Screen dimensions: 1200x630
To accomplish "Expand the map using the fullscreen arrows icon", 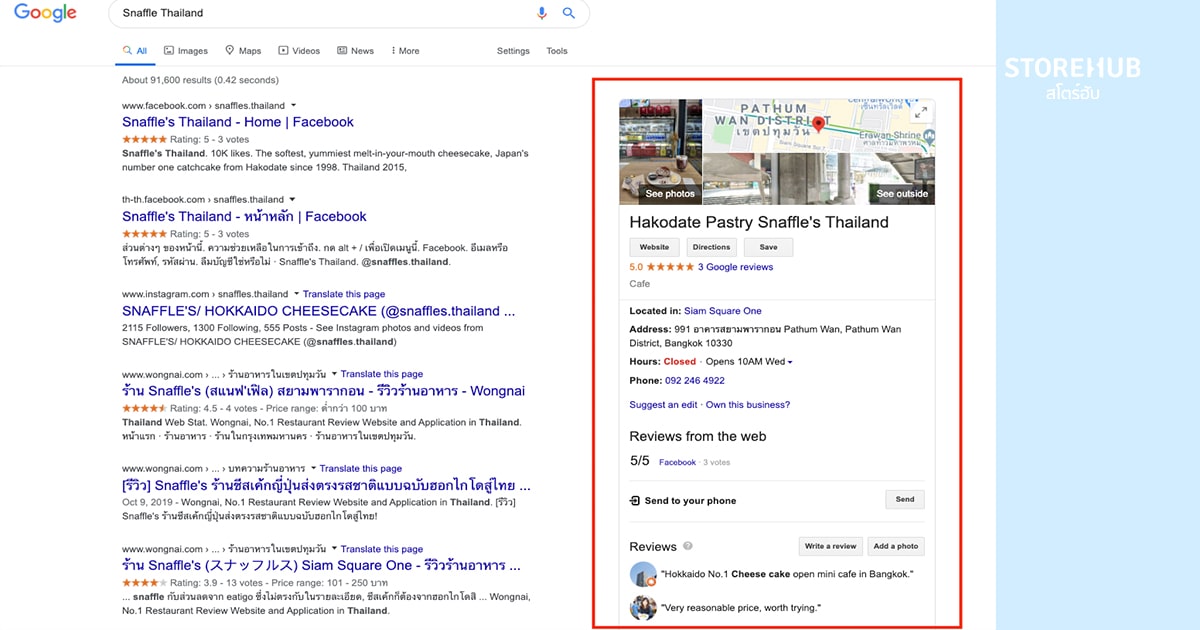I will click(x=923, y=113).
